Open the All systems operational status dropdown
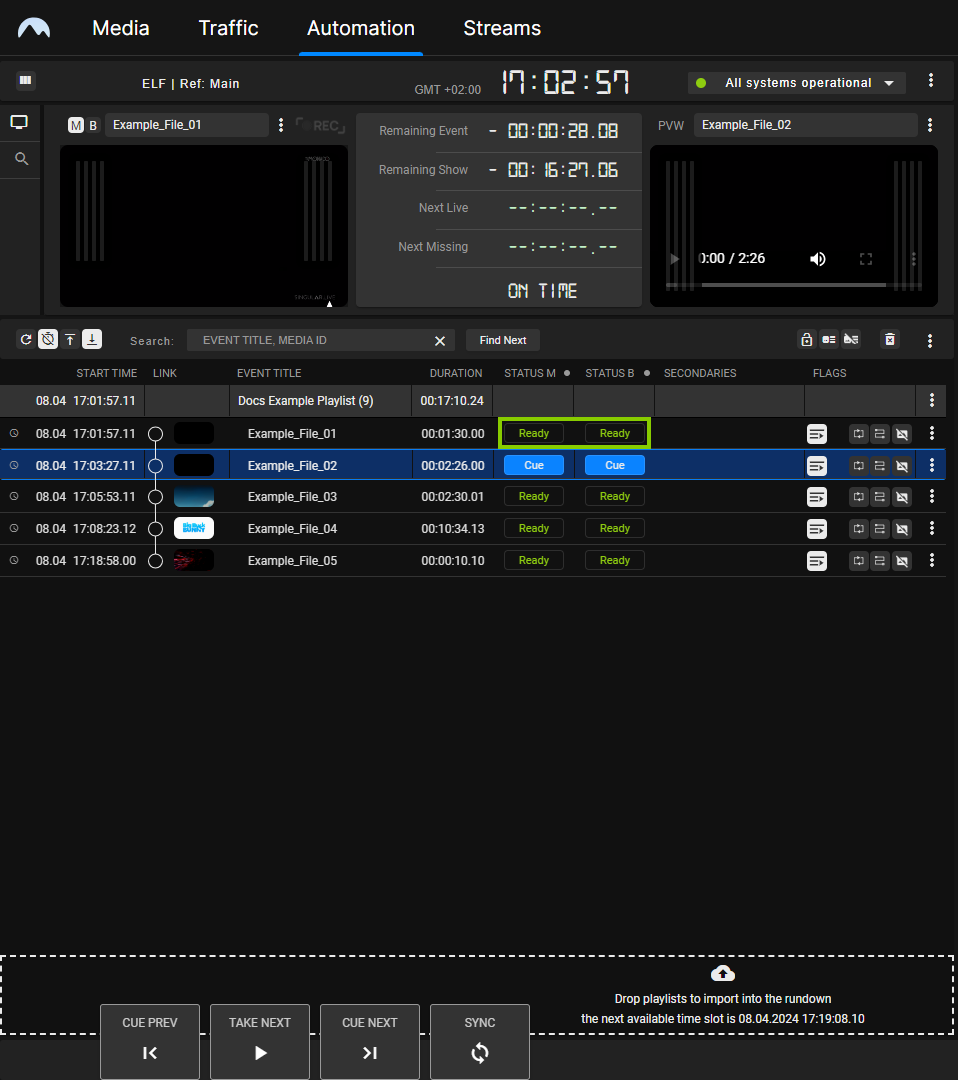Screen dimensions: 958x1080 [795, 83]
